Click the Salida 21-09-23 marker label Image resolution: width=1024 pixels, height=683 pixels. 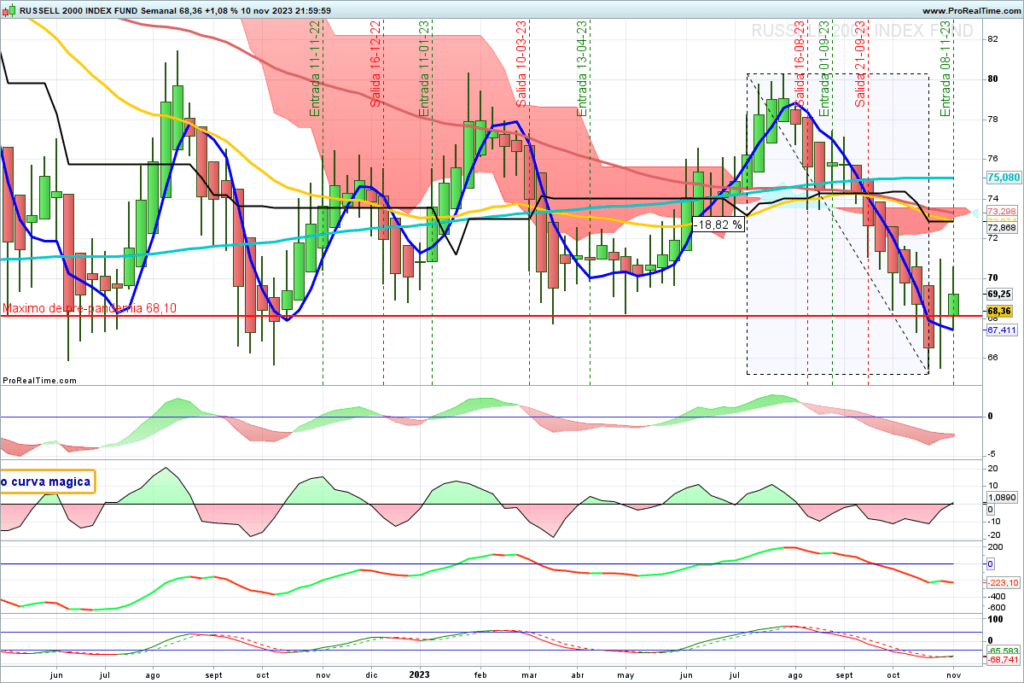[x=861, y=64]
